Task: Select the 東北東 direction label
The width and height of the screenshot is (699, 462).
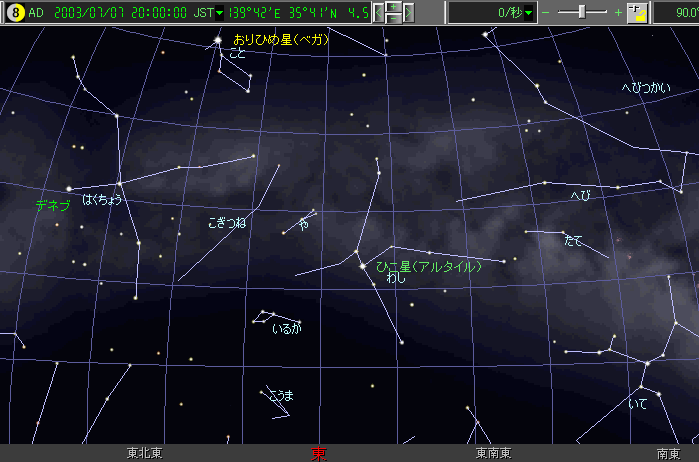Action: point(144,453)
